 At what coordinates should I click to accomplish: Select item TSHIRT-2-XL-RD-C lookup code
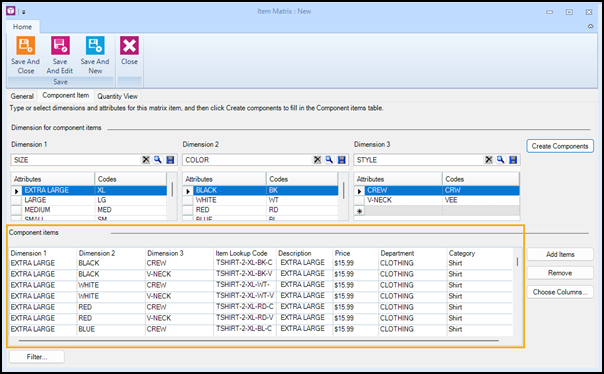click(244, 307)
